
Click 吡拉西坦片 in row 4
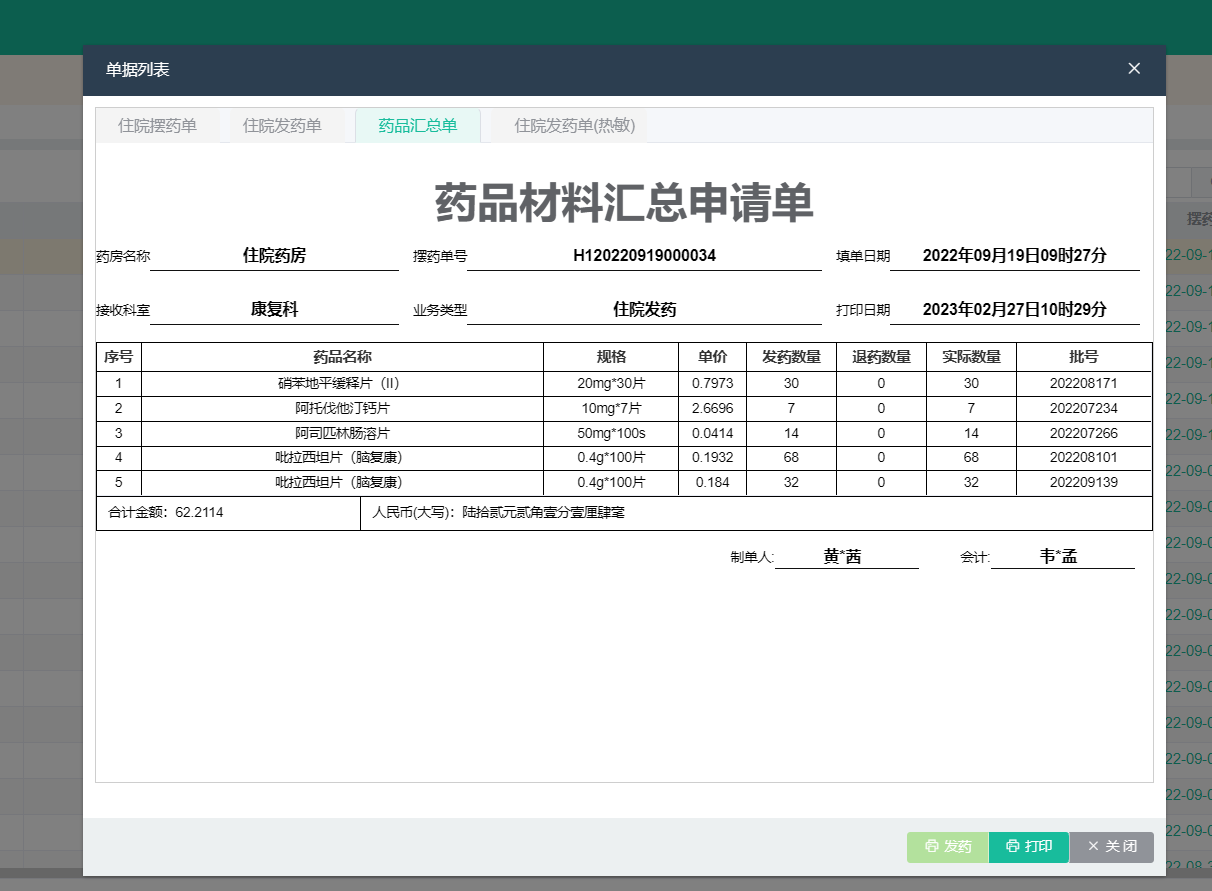coord(342,457)
